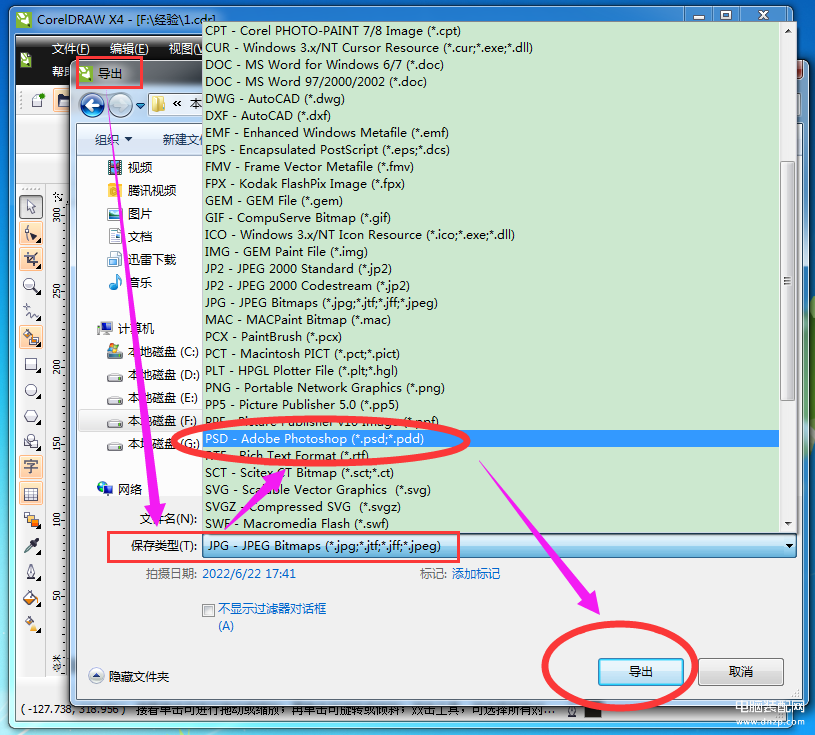Open the 保存类型 dropdown
The width and height of the screenshot is (815, 735).
click(499, 546)
